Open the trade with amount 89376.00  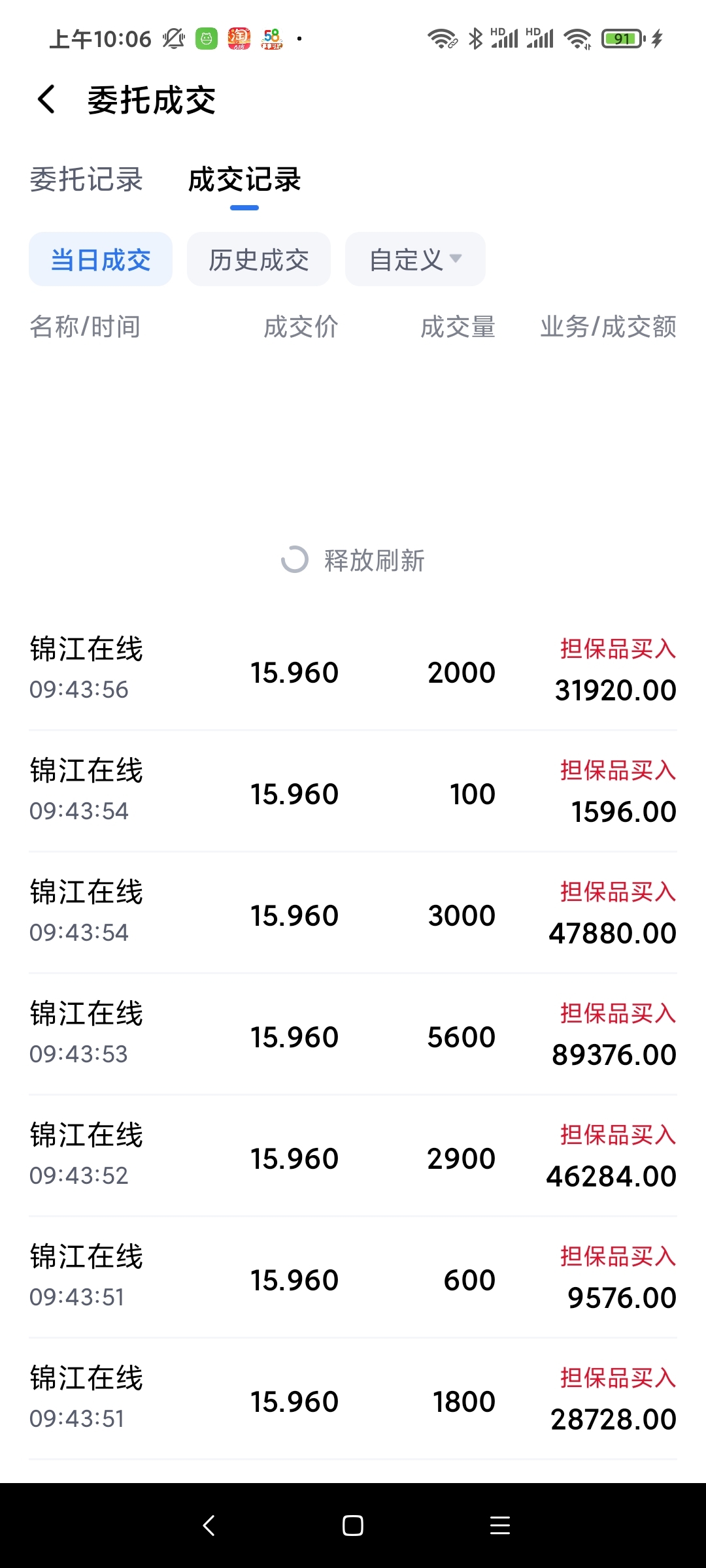353,1034
